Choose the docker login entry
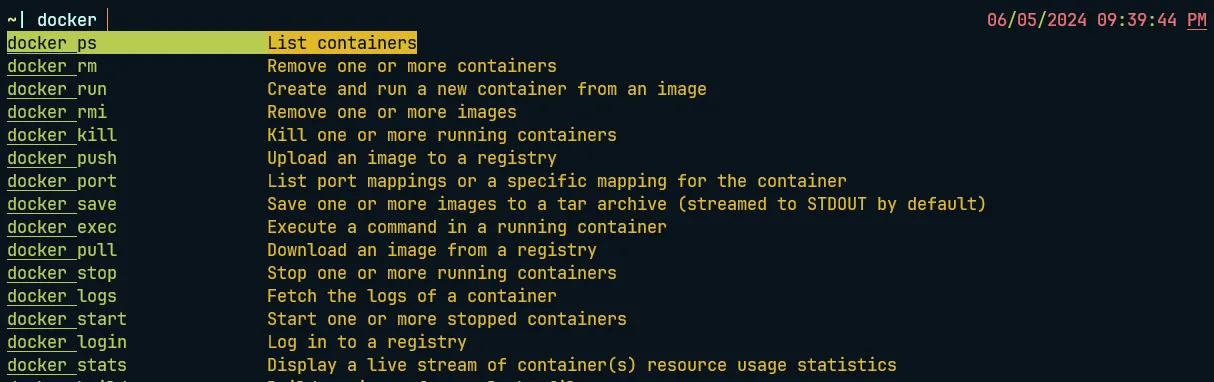Image resolution: width=1214 pixels, height=382 pixels. click(67, 342)
